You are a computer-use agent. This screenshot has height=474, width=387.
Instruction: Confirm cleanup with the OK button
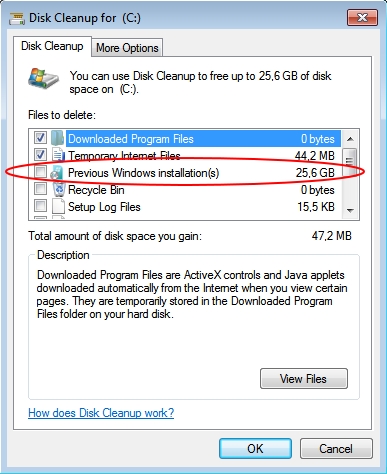click(255, 449)
